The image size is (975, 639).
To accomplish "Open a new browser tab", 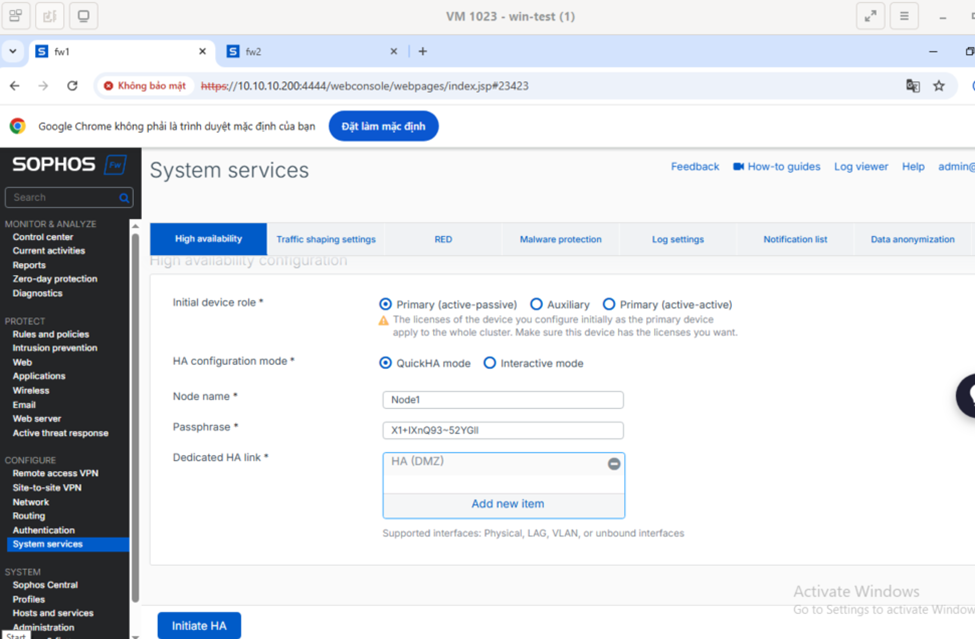I will (423, 51).
